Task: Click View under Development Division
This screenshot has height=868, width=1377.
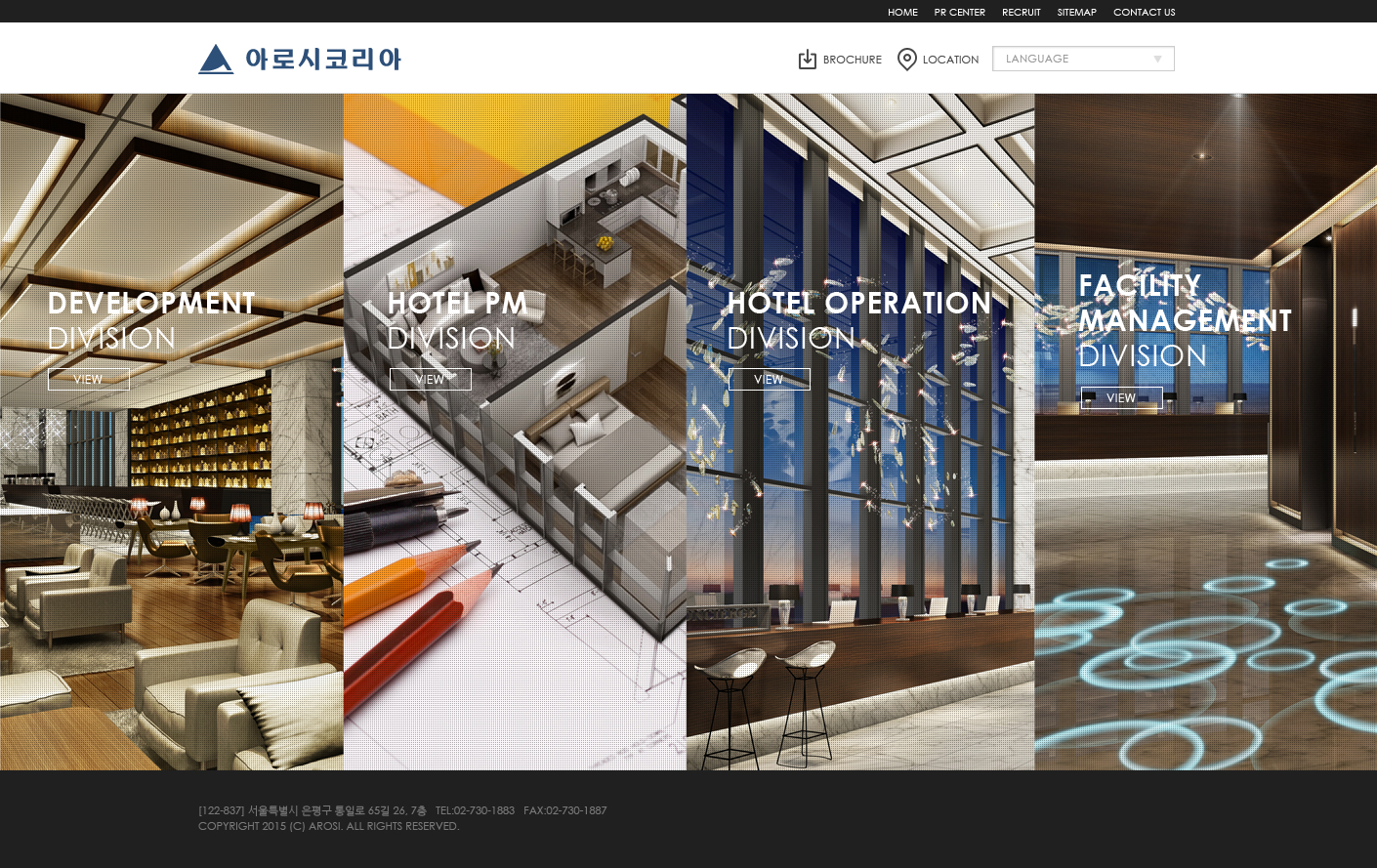Action: (x=89, y=380)
